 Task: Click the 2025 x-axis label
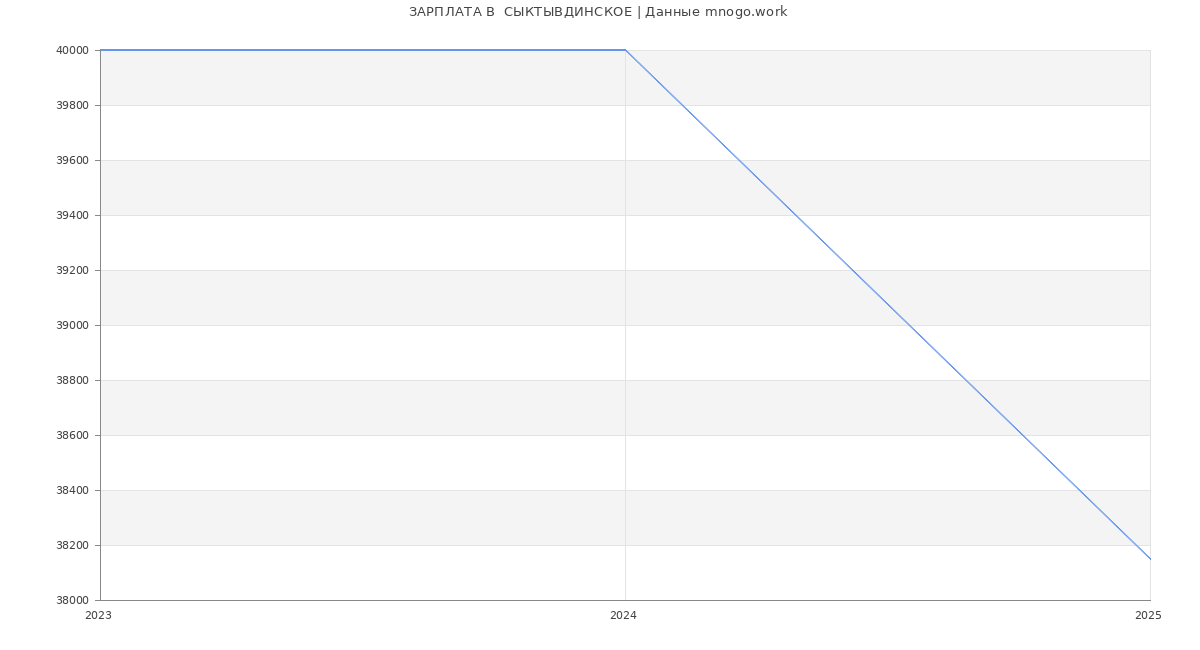coord(1148,616)
